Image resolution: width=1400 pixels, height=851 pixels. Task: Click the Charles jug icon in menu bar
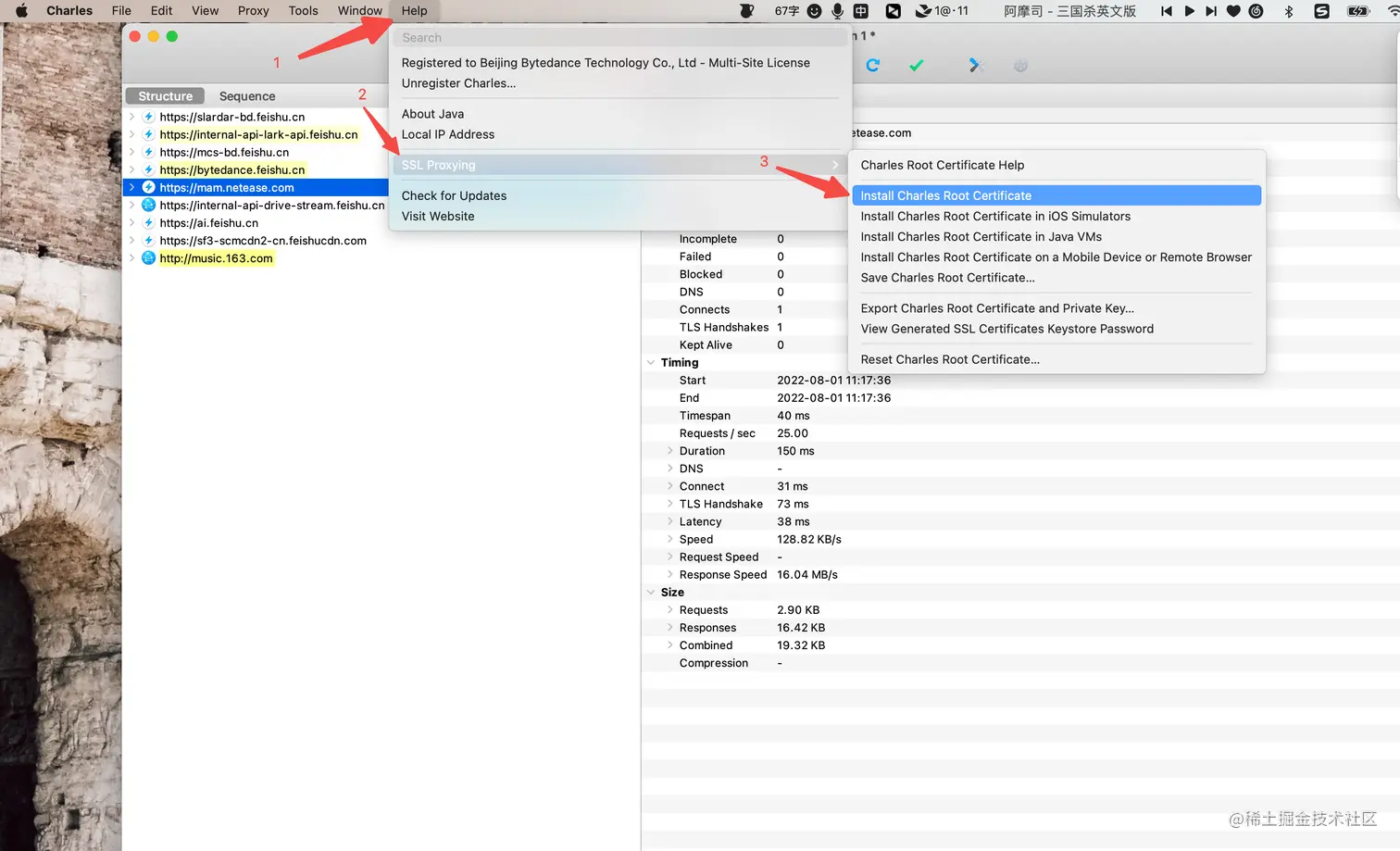[746, 11]
